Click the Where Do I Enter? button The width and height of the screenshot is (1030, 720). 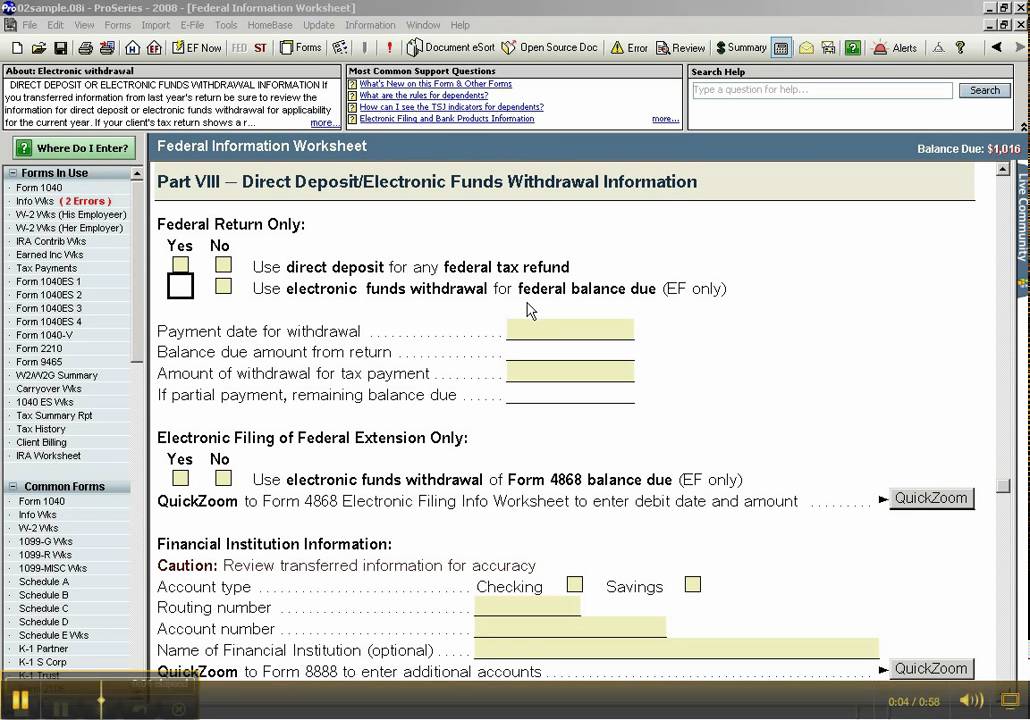click(x=74, y=148)
